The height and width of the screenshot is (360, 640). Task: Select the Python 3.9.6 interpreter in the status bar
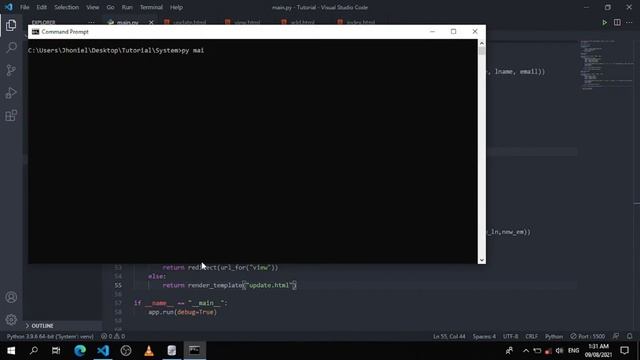[50, 336]
